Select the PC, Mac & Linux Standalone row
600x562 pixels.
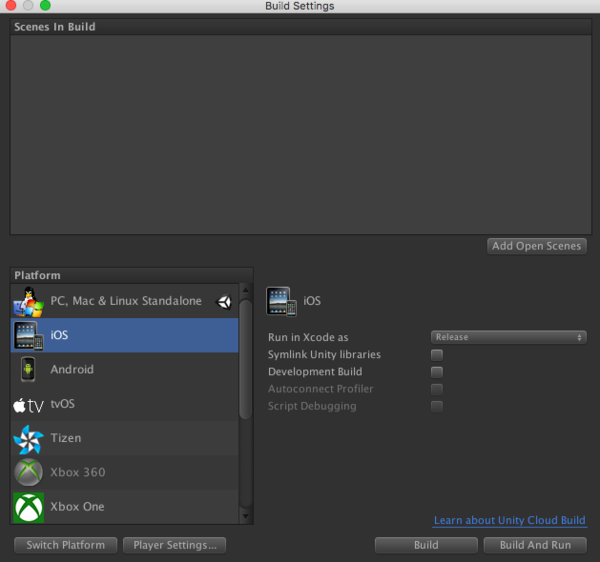click(124, 301)
